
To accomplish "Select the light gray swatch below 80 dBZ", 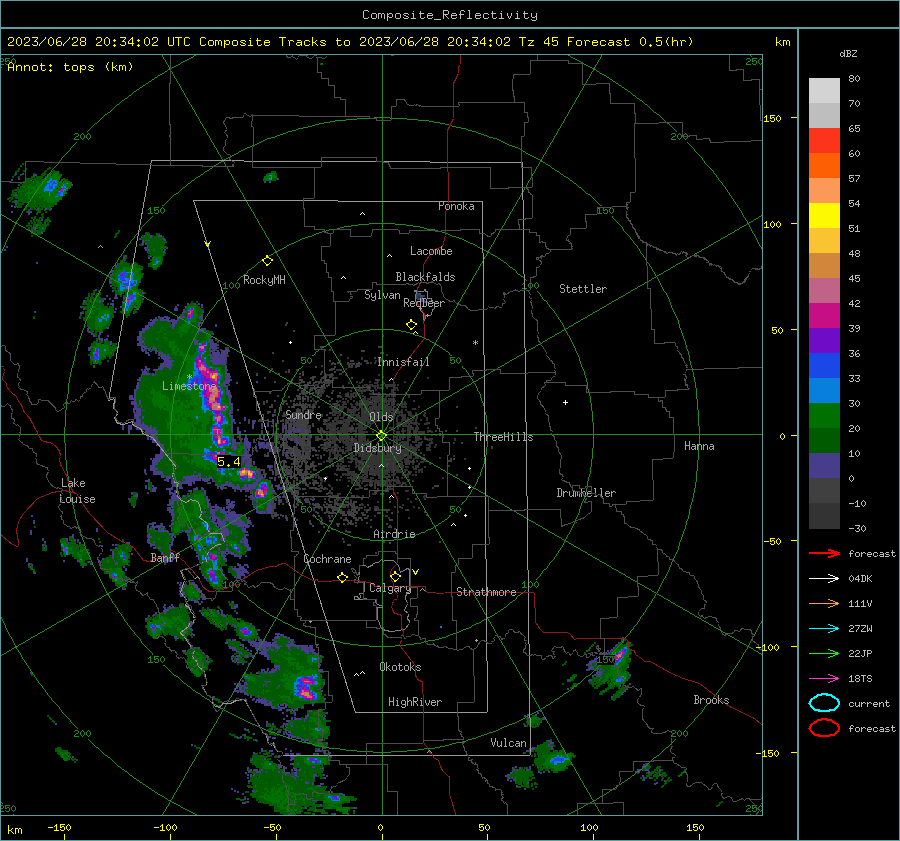I will click(x=824, y=91).
